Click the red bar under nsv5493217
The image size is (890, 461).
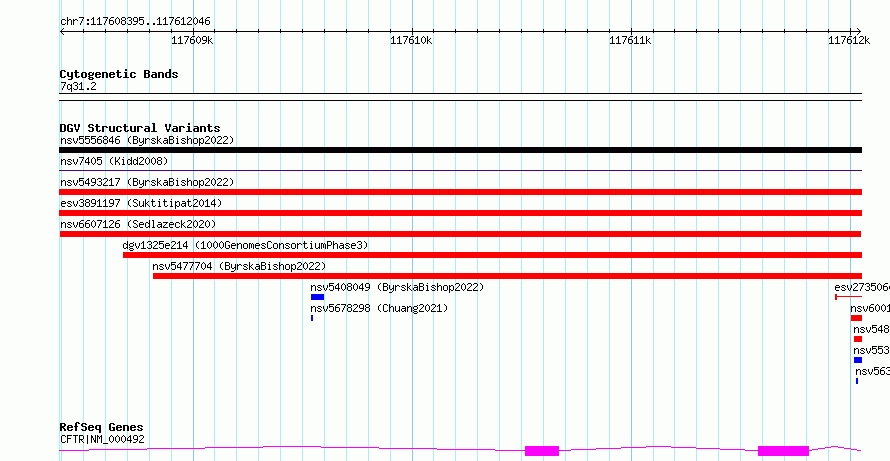460,192
